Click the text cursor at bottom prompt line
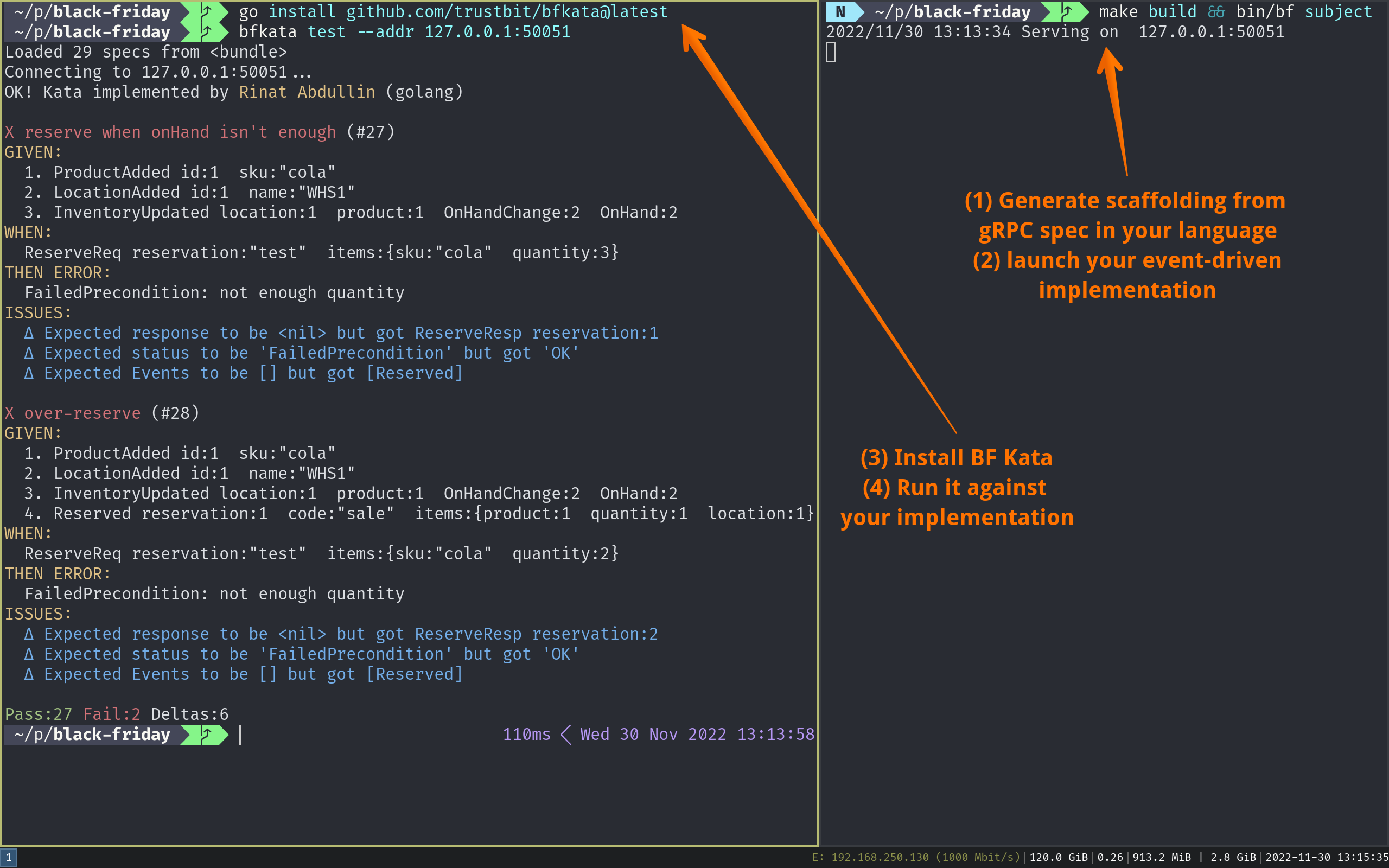 [x=240, y=734]
